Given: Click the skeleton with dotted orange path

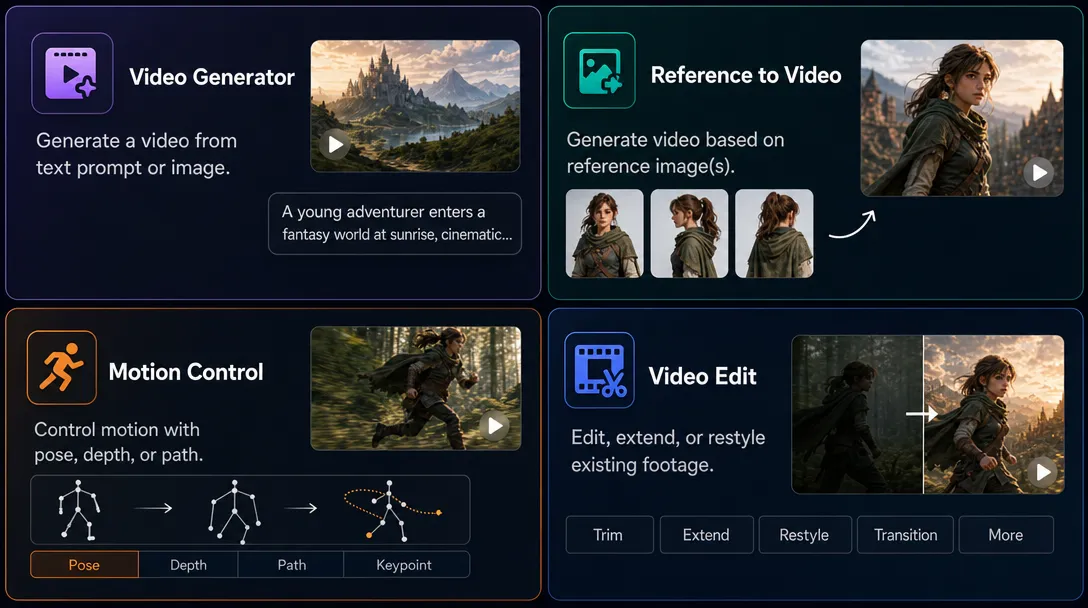Looking at the screenshot, I should point(392,510).
